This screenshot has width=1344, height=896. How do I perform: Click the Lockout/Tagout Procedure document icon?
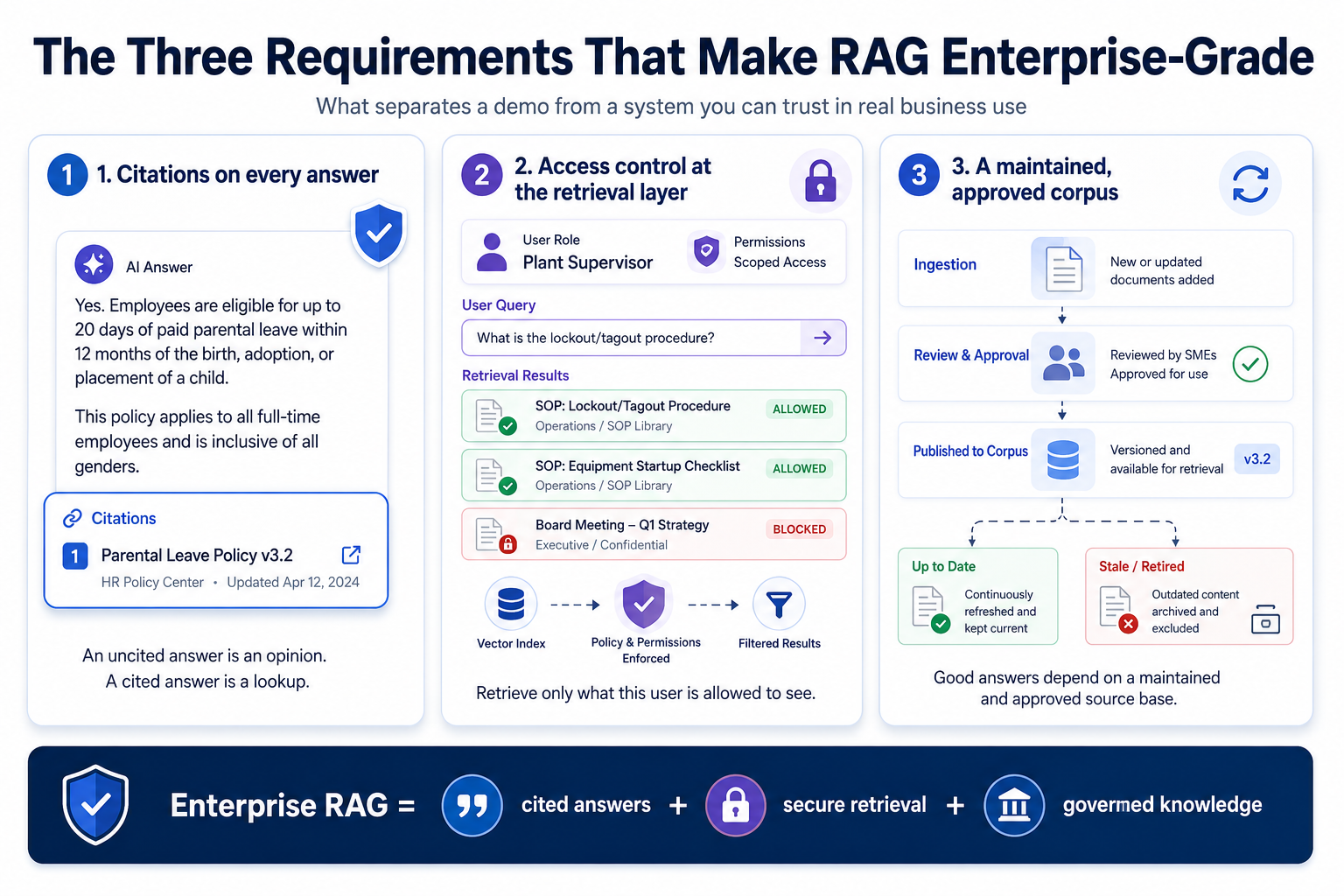pos(495,416)
